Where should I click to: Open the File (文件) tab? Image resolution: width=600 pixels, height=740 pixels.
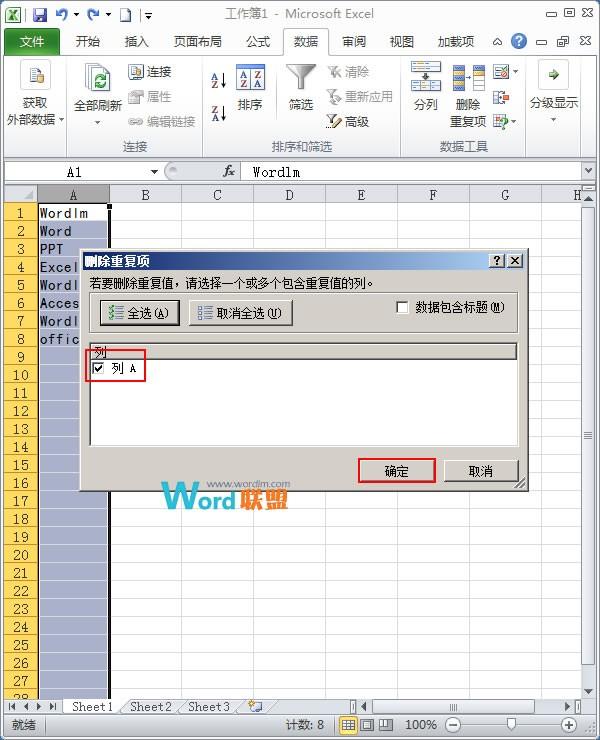tap(32, 42)
